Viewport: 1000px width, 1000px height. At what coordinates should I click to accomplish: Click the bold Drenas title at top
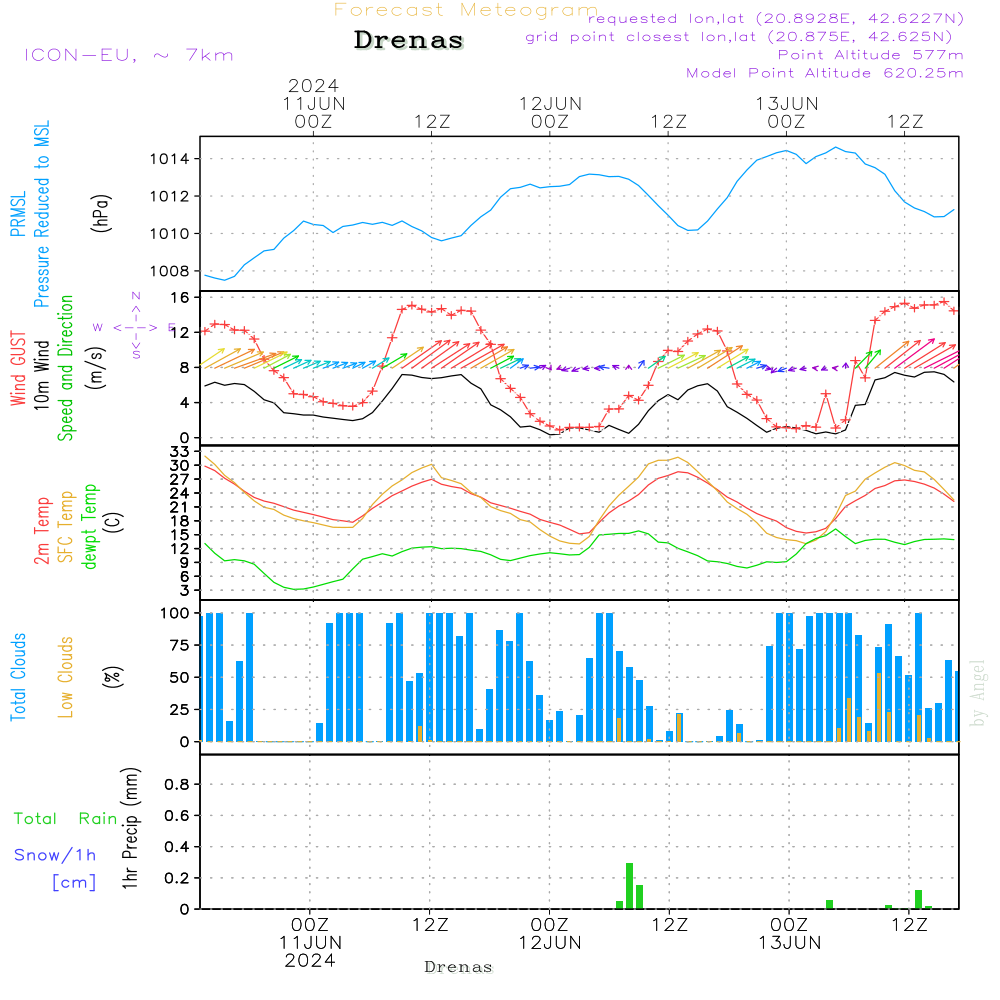409,41
